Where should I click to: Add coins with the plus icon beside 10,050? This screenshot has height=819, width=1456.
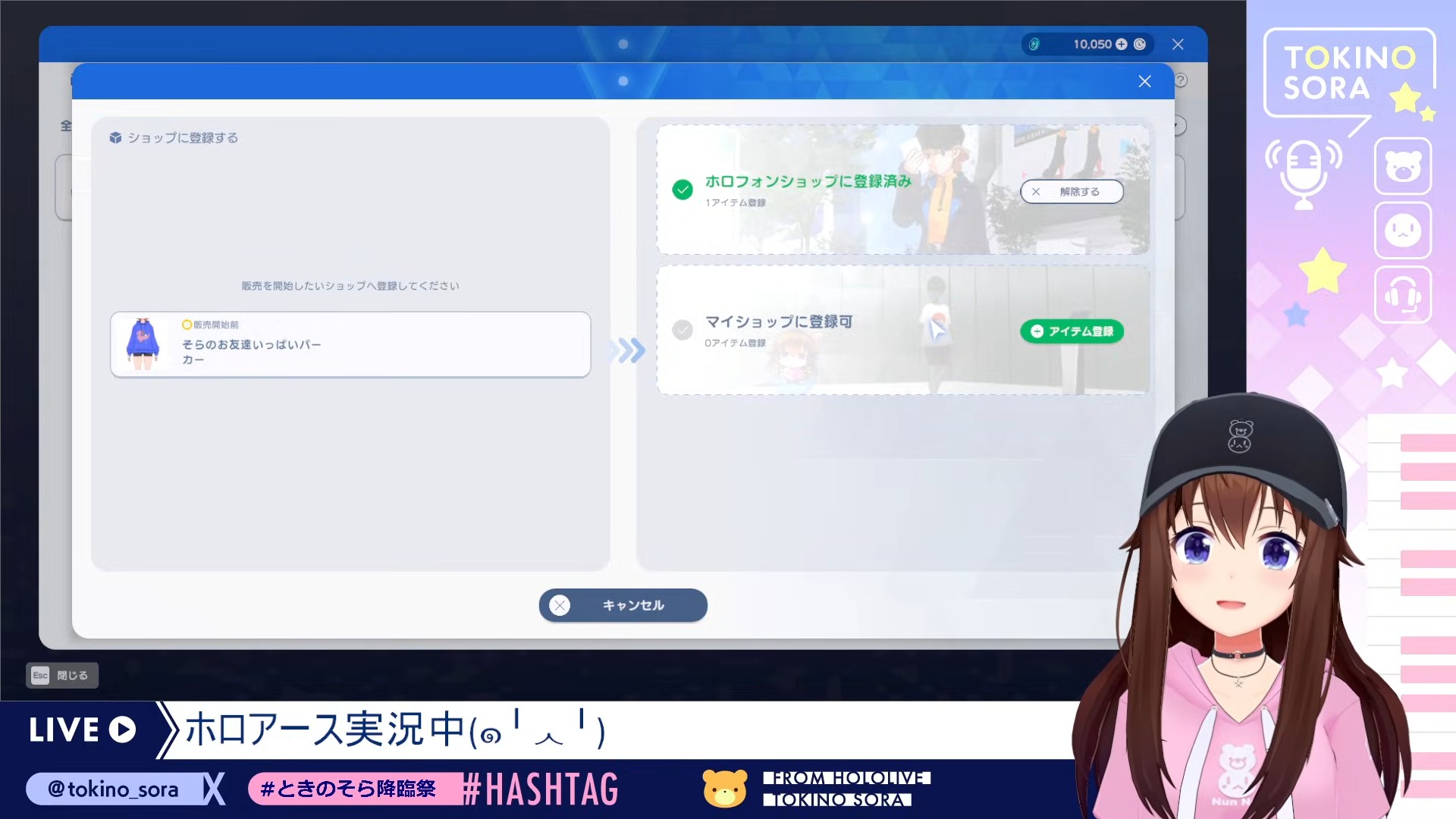pyautogui.click(x=1122, y=45)
